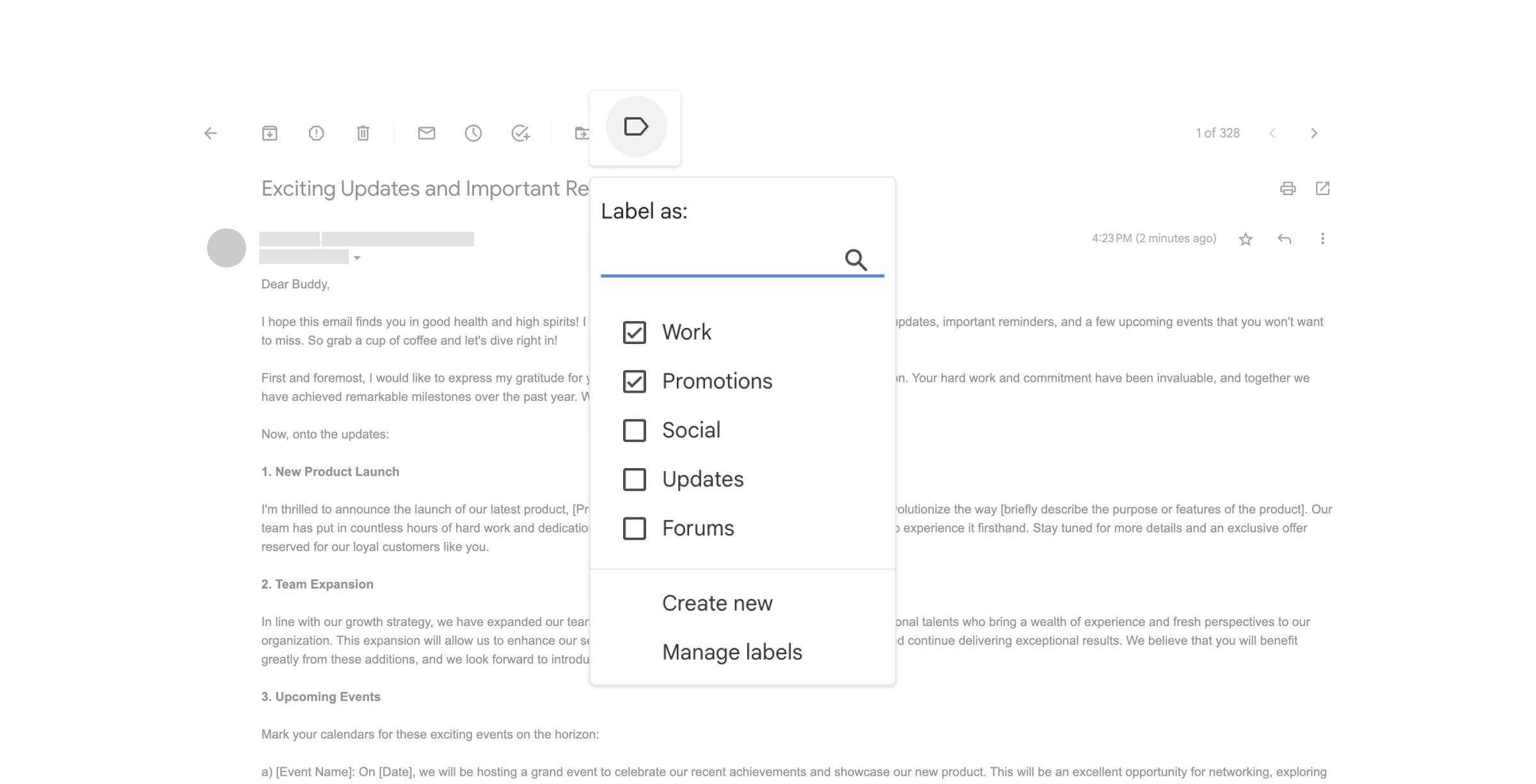Star this email
Screen dimensions: 1536x784
click(x=1245, y=239)
